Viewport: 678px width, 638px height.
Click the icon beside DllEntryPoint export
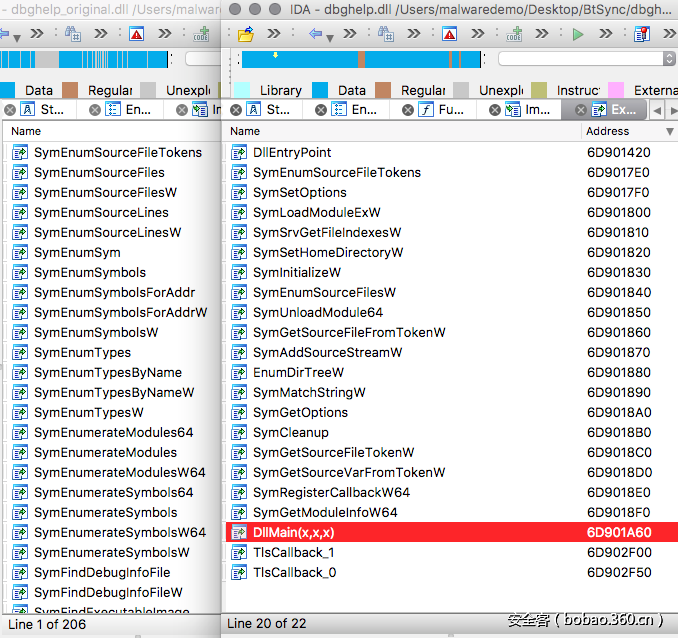(x=239, y=153)
